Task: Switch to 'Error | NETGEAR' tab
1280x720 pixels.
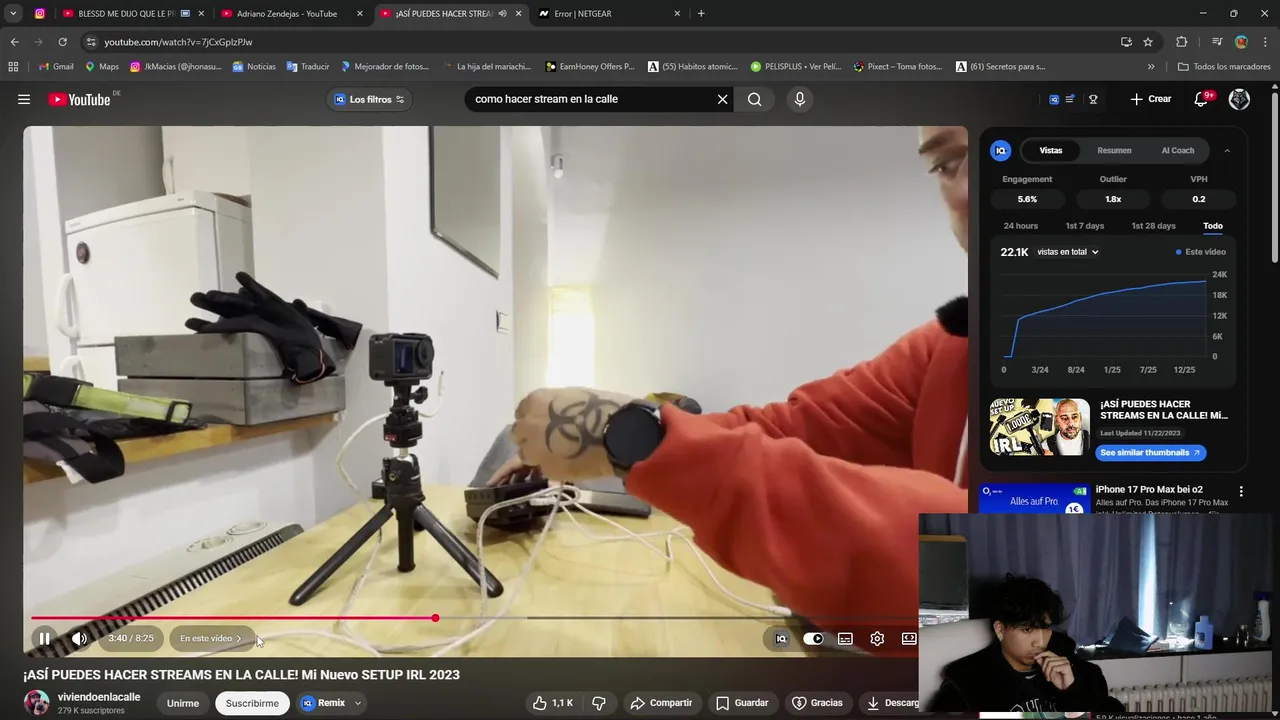Action: [x=609, y=14]
